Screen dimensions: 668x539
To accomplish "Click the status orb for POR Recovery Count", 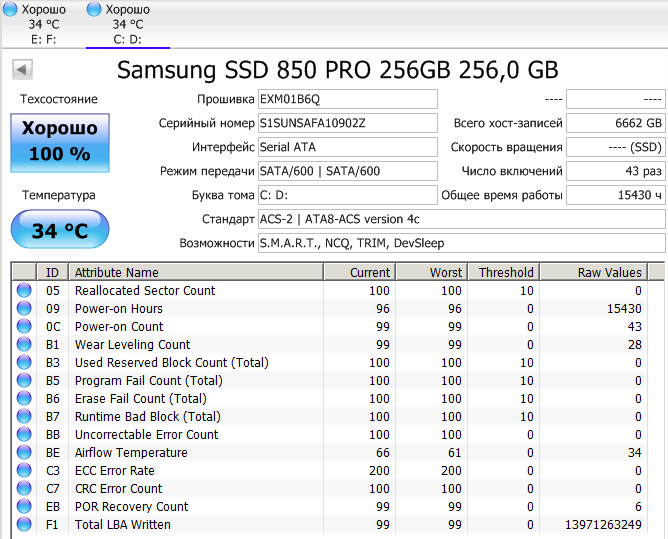I will pos(24,506).
